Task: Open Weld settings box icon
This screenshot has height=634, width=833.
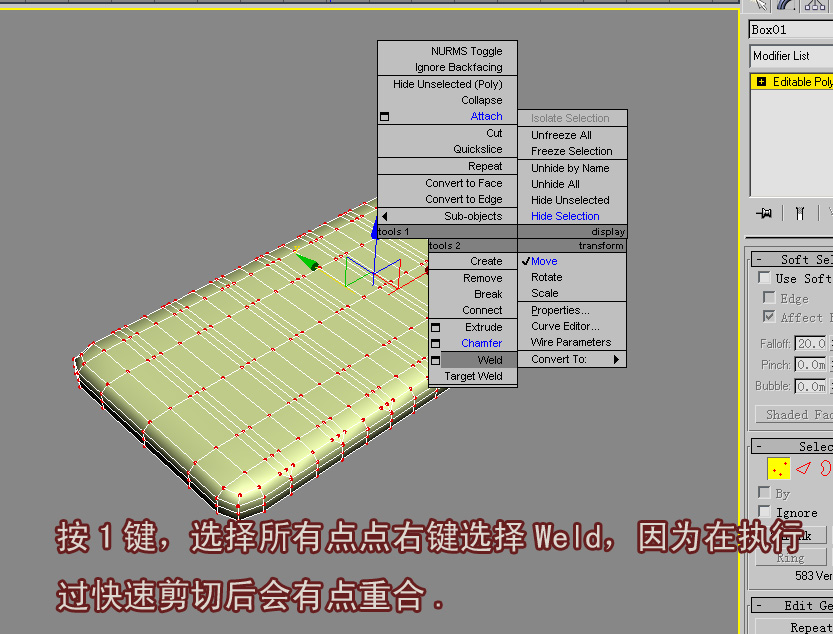Action: [x=435, y=360]
